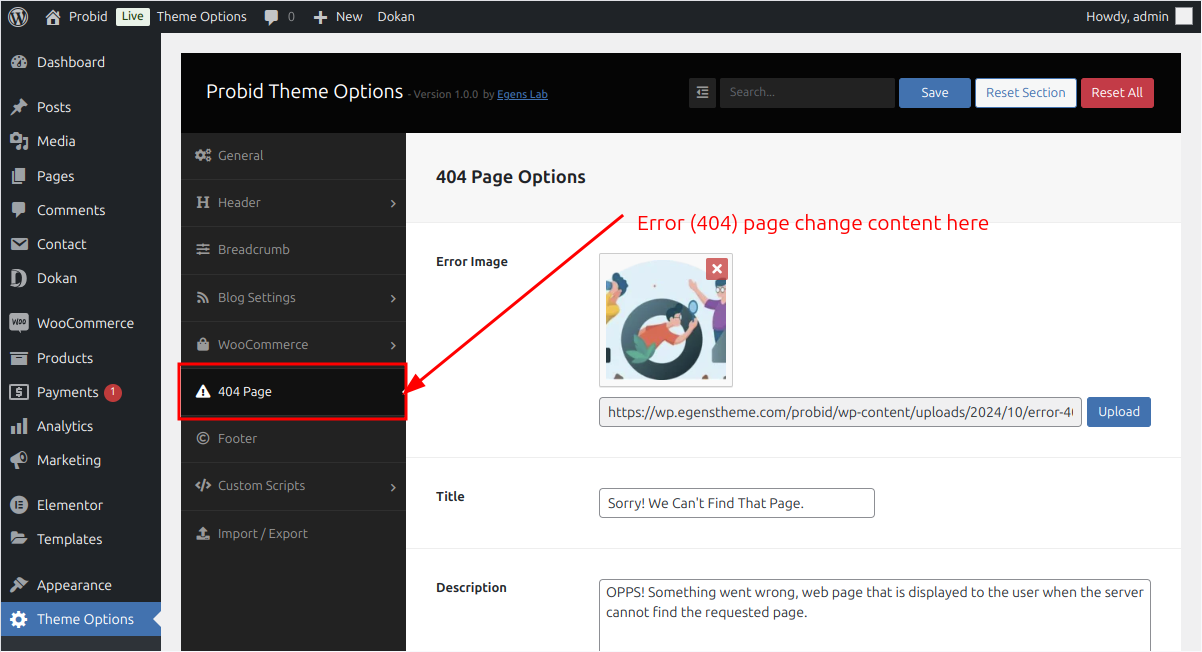Viewport: 1202px width, 652px height.
Task: Click the Title text field
Action: 737,503
